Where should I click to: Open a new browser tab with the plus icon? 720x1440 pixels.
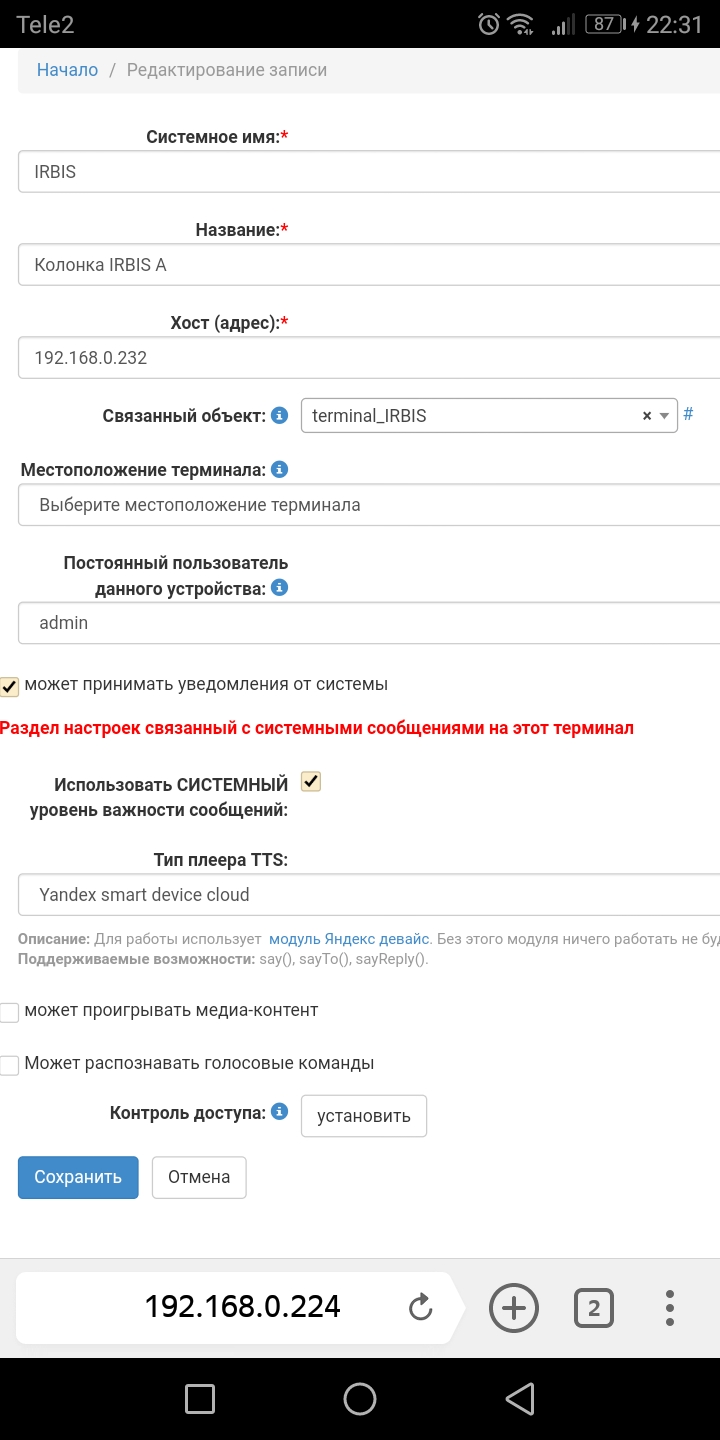point(513,1307)
